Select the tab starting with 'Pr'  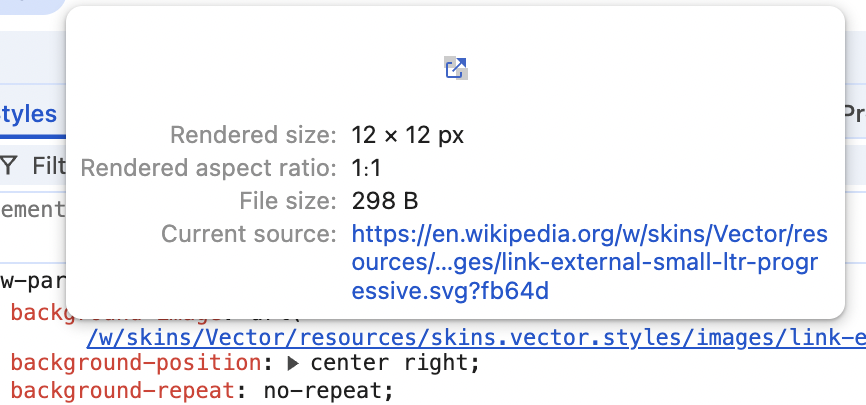coord(855,114)
